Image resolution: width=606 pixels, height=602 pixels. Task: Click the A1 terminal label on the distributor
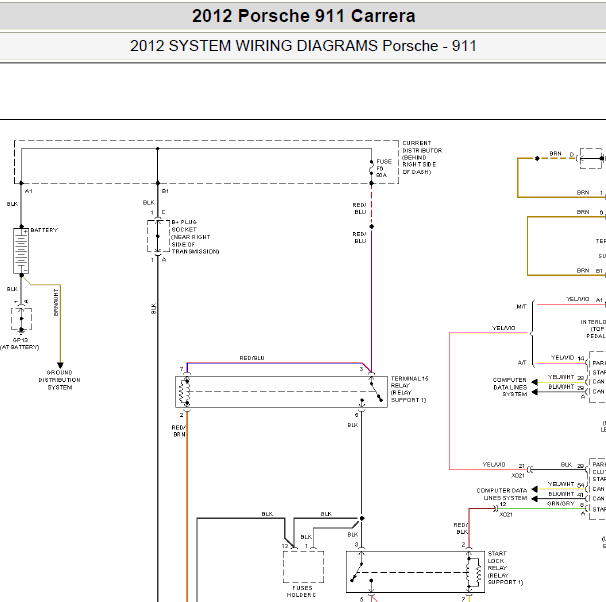click(29, 191)
